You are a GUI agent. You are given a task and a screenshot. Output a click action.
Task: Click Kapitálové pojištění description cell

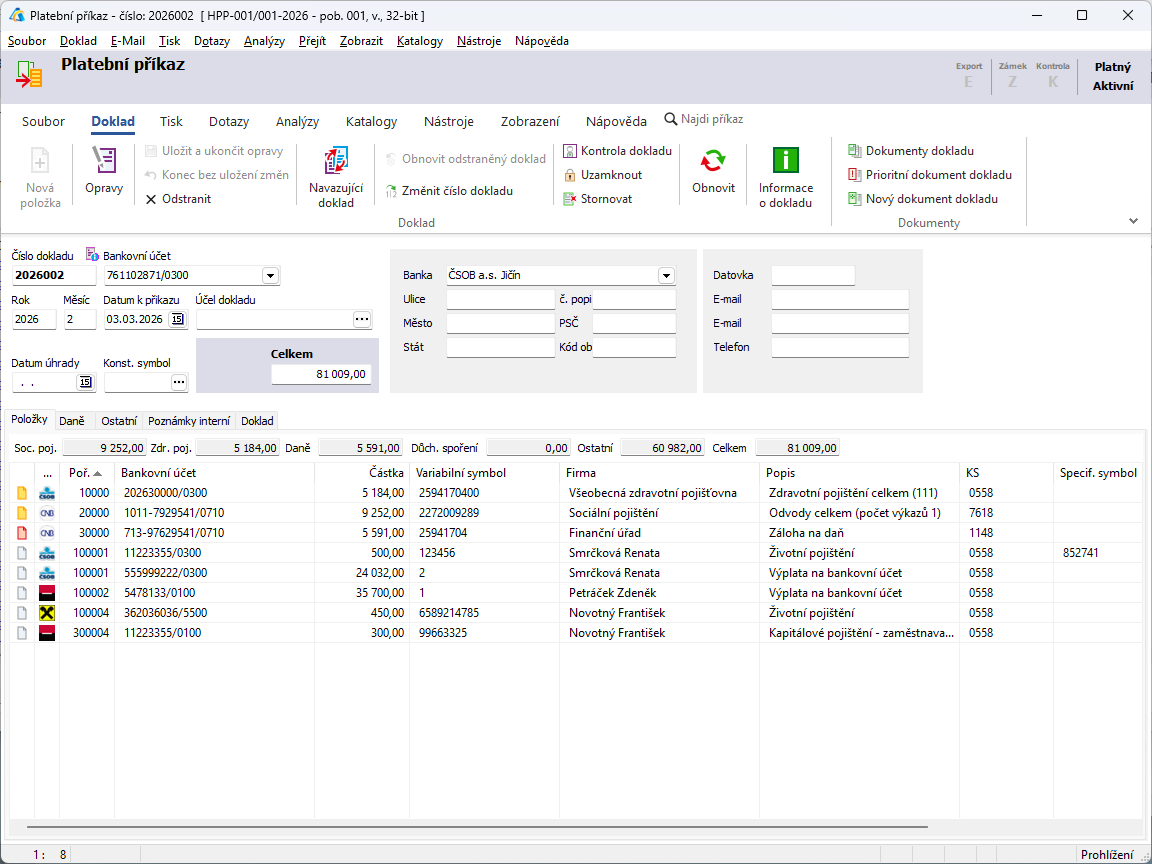[x=860, y=633]
